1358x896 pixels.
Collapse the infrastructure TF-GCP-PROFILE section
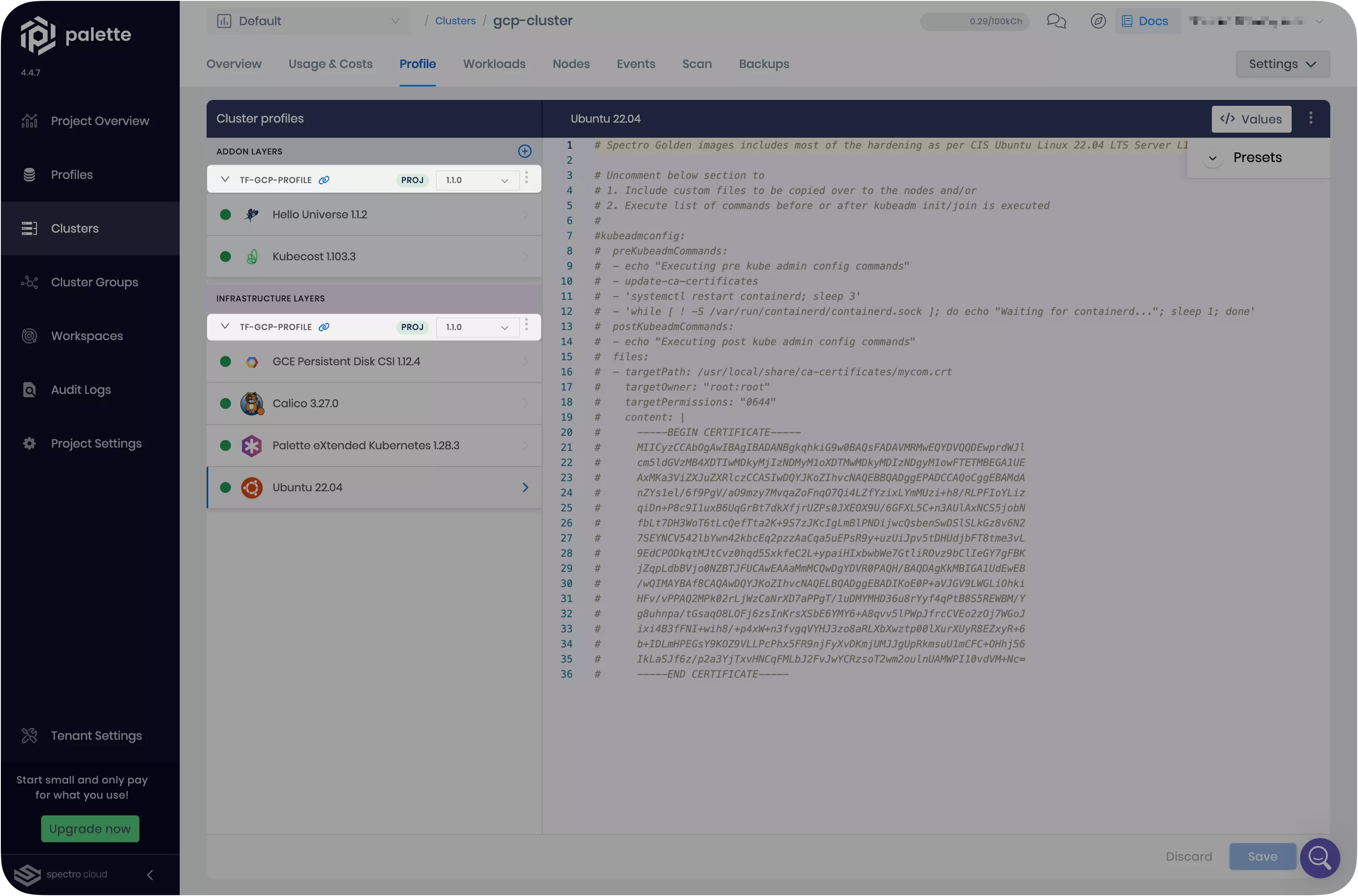[225, 326]
